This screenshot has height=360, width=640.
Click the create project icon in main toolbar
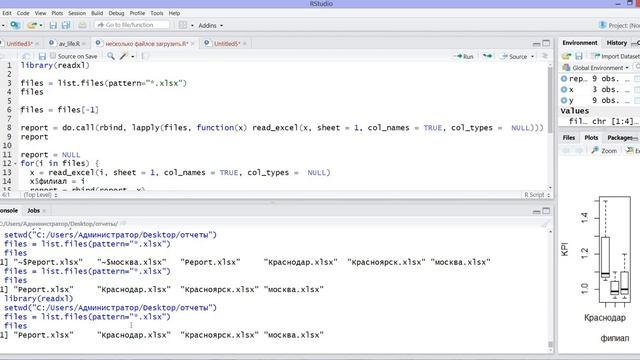pos(15,25)
